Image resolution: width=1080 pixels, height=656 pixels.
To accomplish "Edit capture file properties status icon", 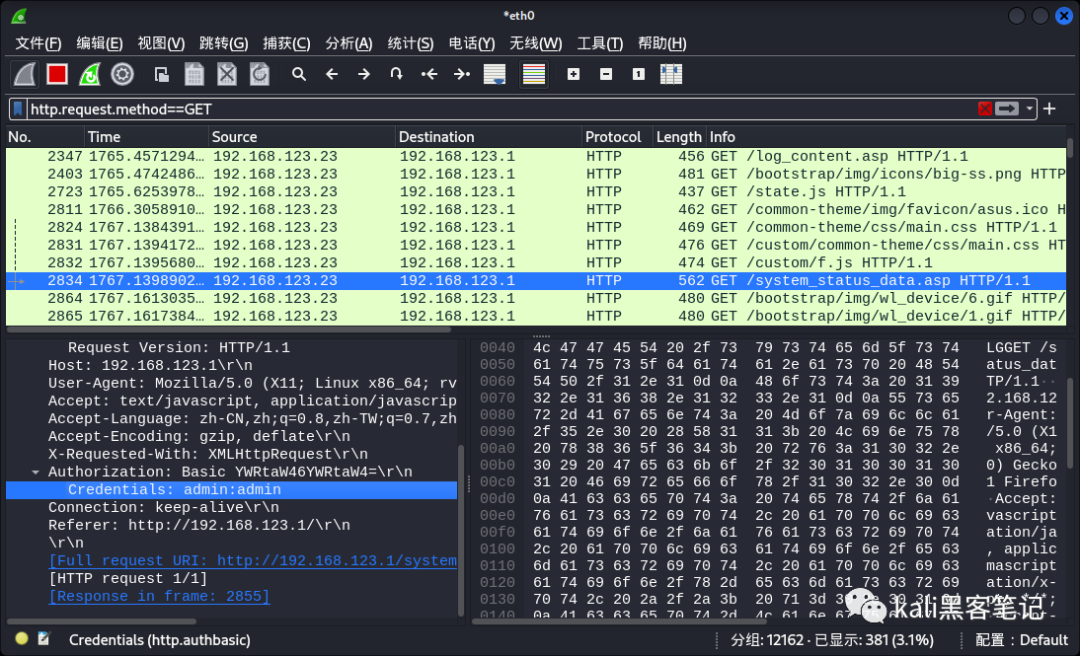I will click(x=43, y=639).
